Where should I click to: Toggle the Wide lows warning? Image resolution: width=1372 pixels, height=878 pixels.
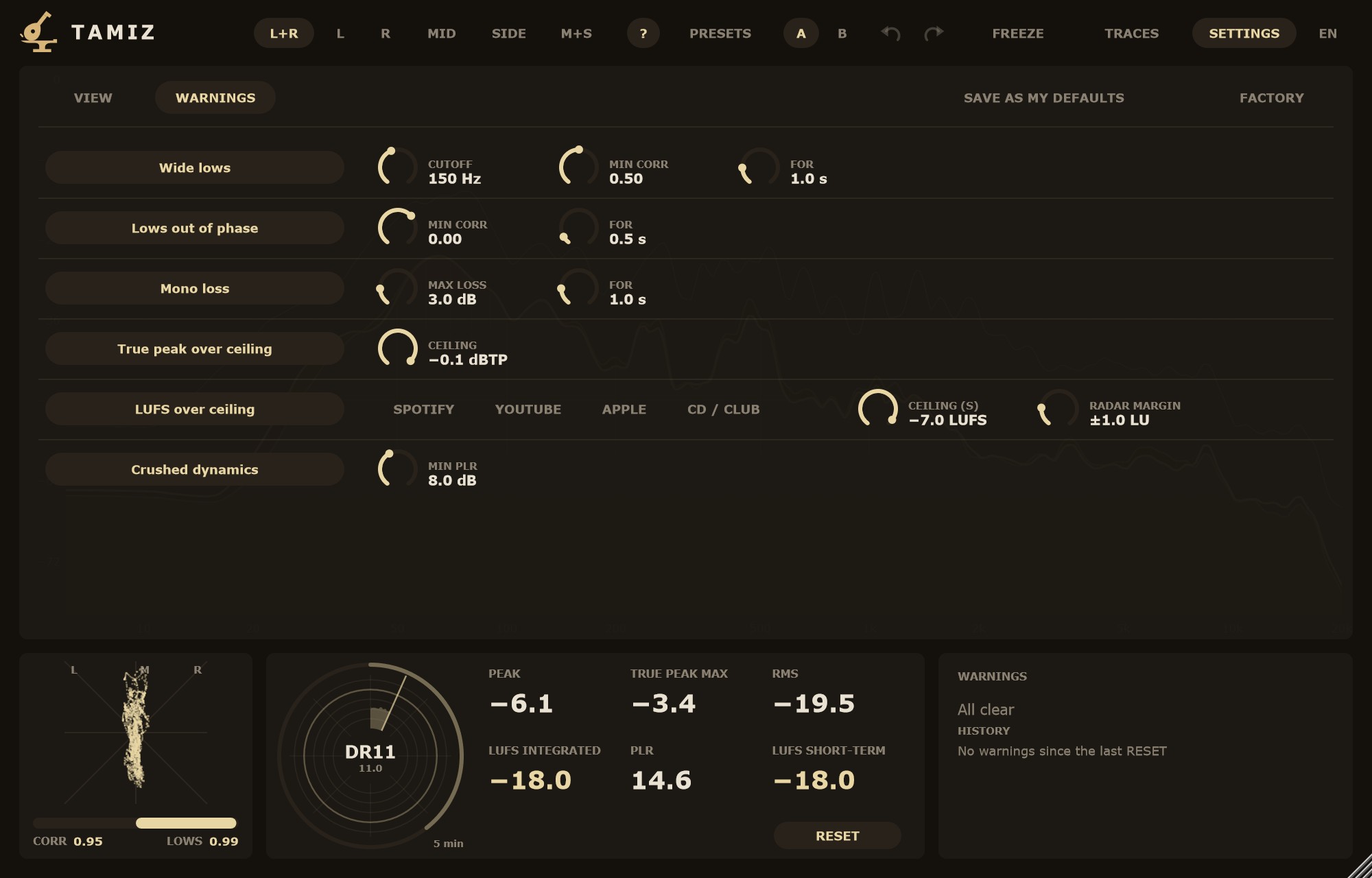tap(195, 167)
